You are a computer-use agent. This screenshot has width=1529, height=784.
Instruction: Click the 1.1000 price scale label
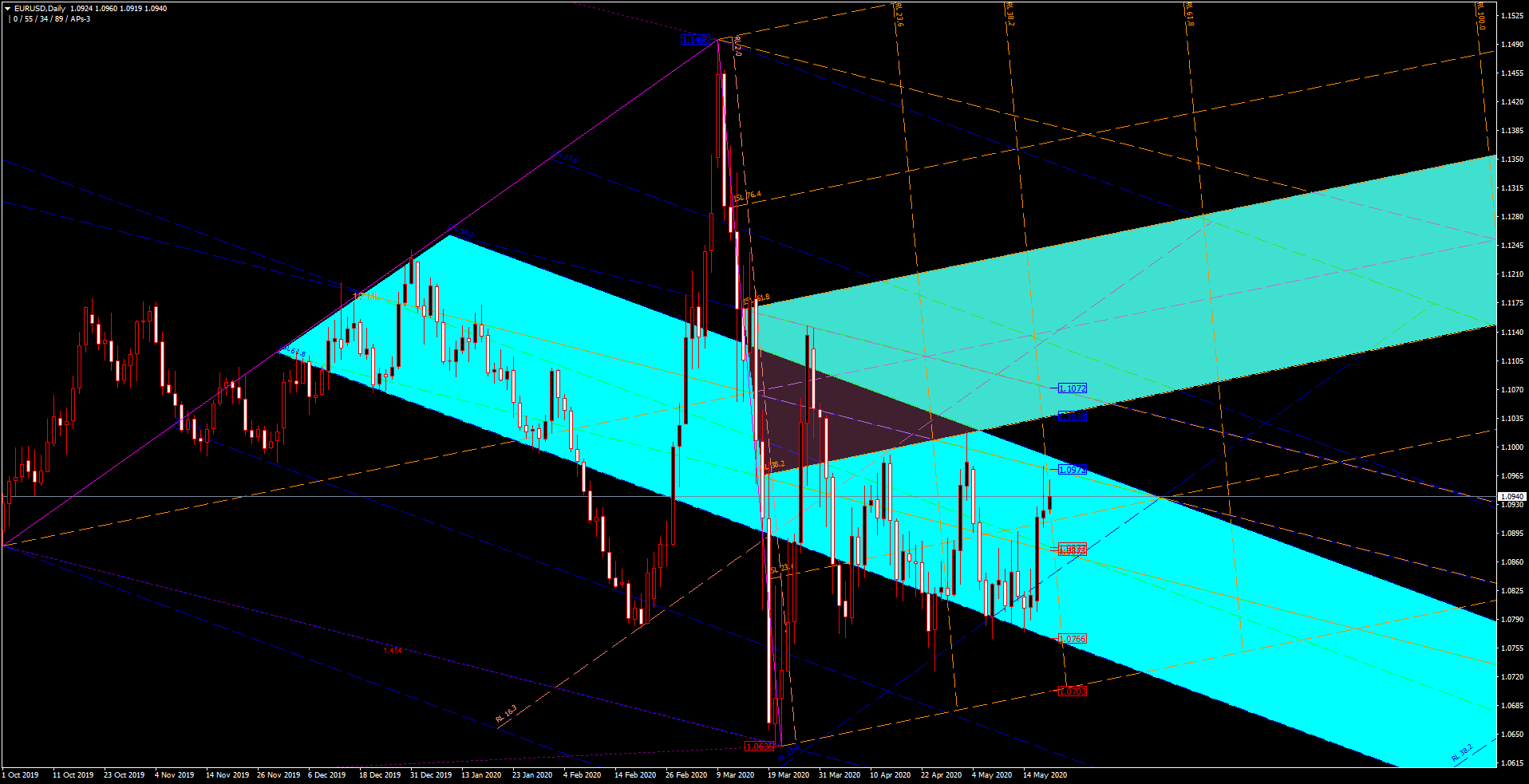[x=1511, y=447]
